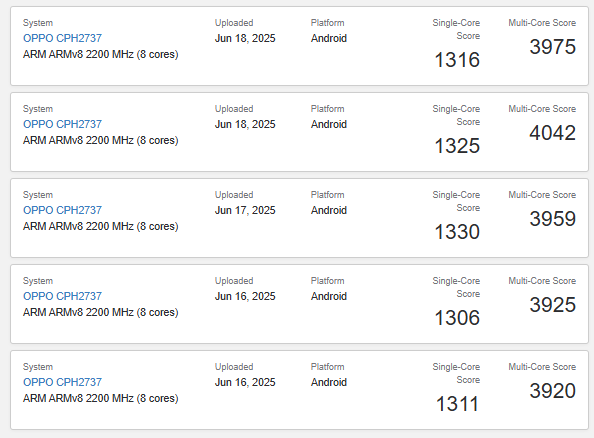Click the multi-core score 3920

click(552, 391)
